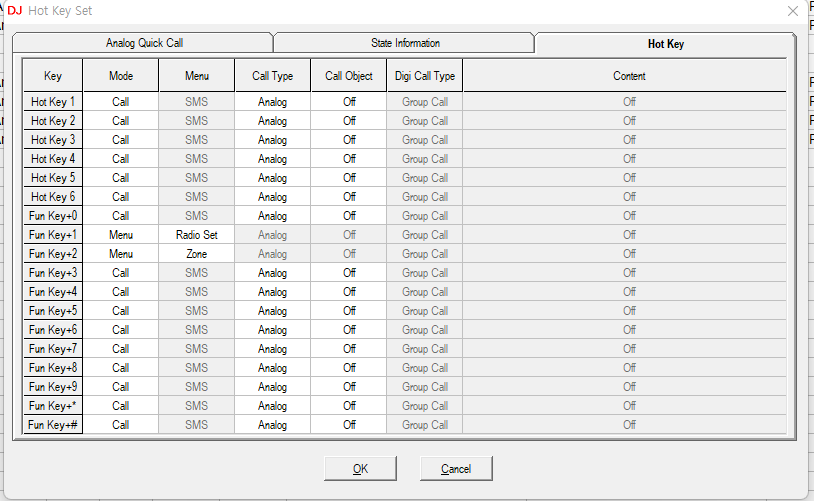814x501 pixels.
Task: Select the Hot Key tab
Action: point(665,44)
